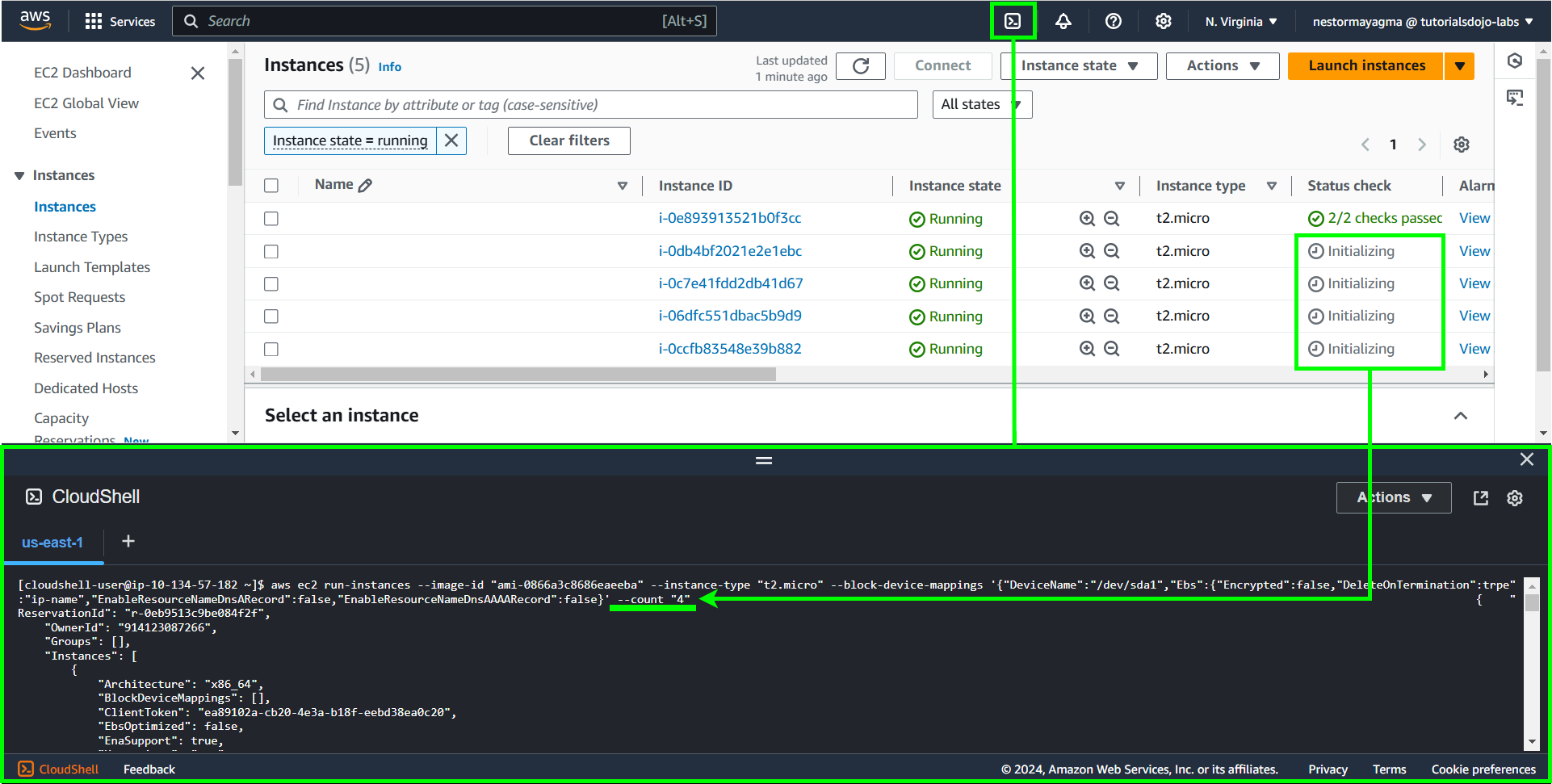Zoom out icon for instance i-0c7e41fdd2db41d67
The image size is (1552, 784).
click(1112, 283)
